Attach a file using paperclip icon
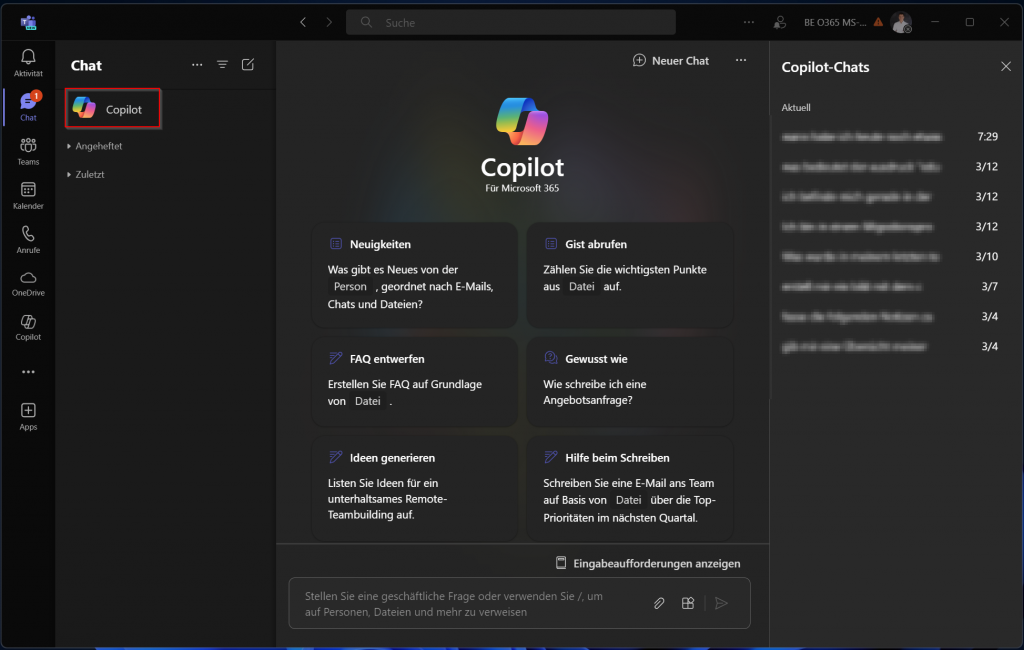1024x650 pixels. [x=659, y=603]
